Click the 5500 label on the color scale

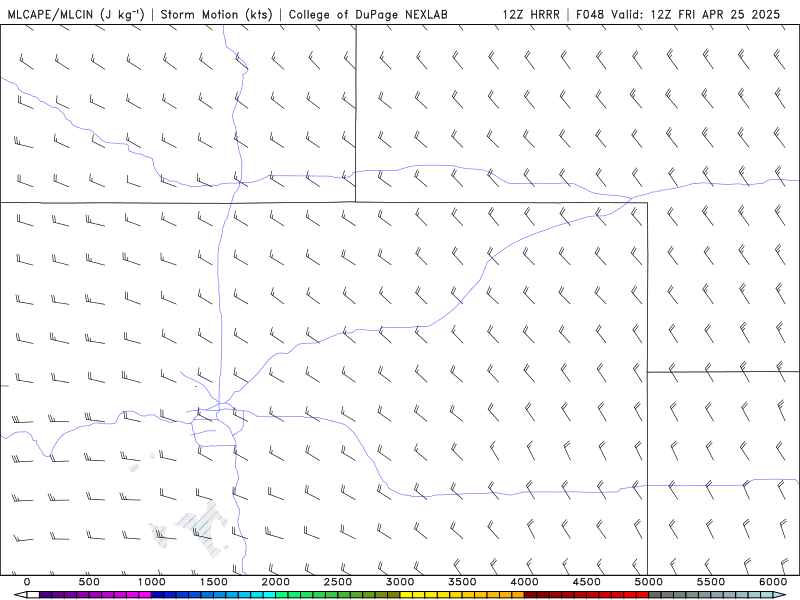coord(711,582)
